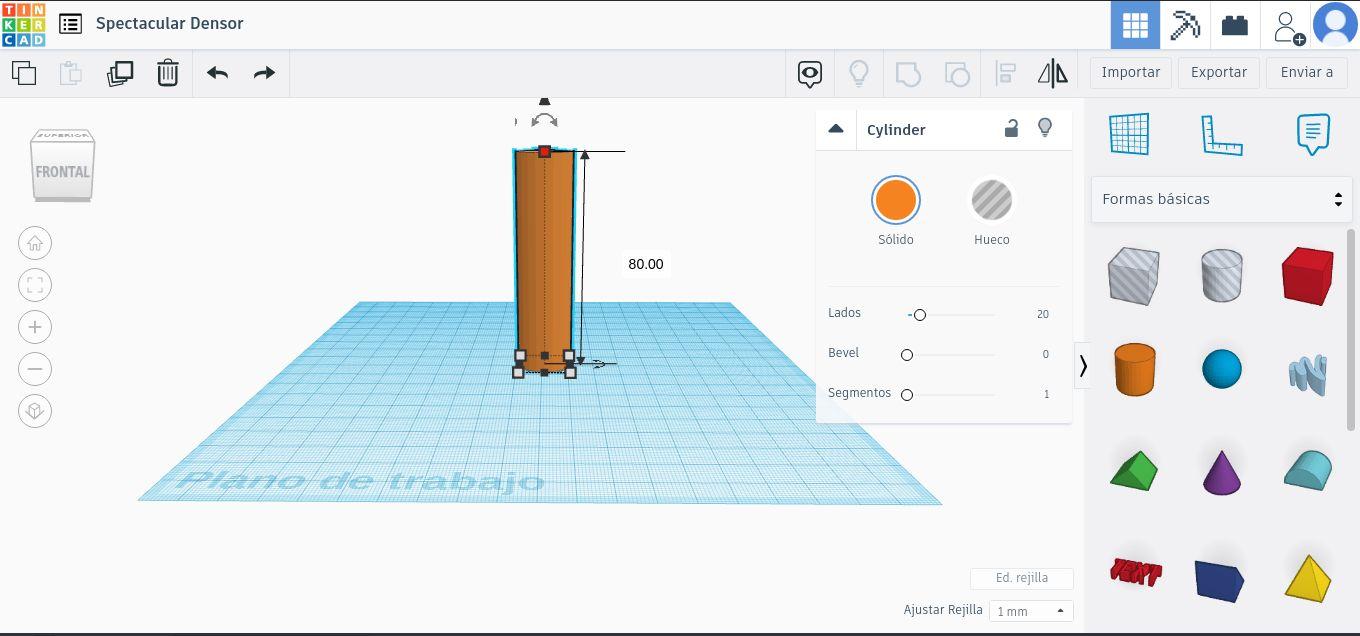Toggle the Cylinder lock icon

pos(1012,128)
